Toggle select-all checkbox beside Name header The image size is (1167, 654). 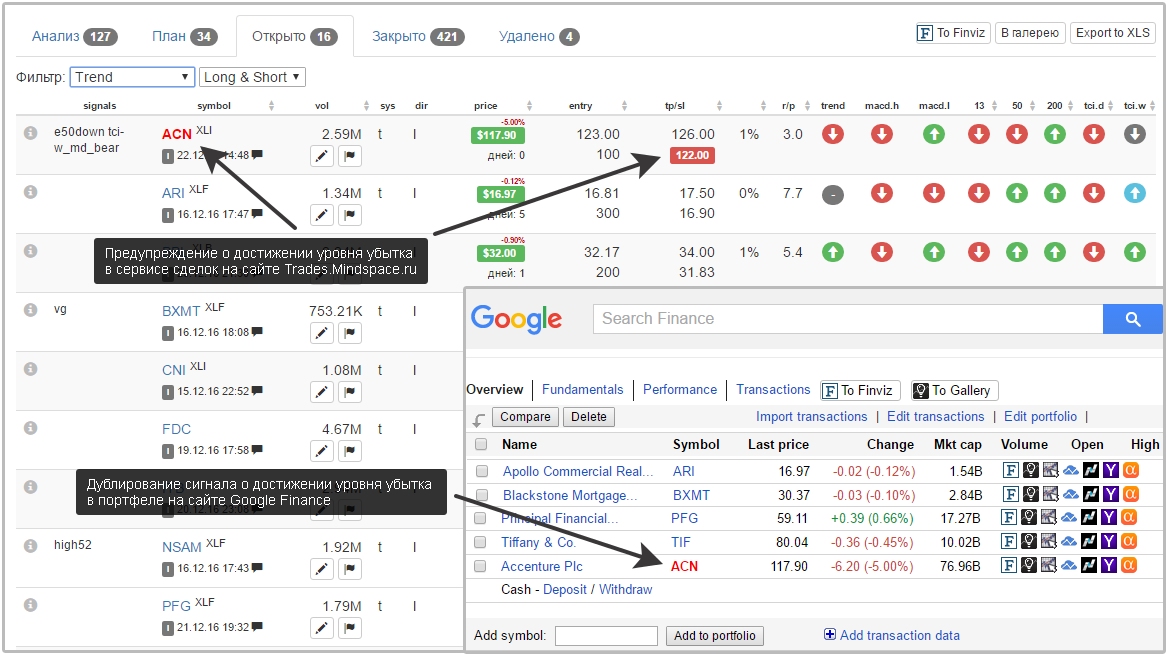tap(481, 444)
